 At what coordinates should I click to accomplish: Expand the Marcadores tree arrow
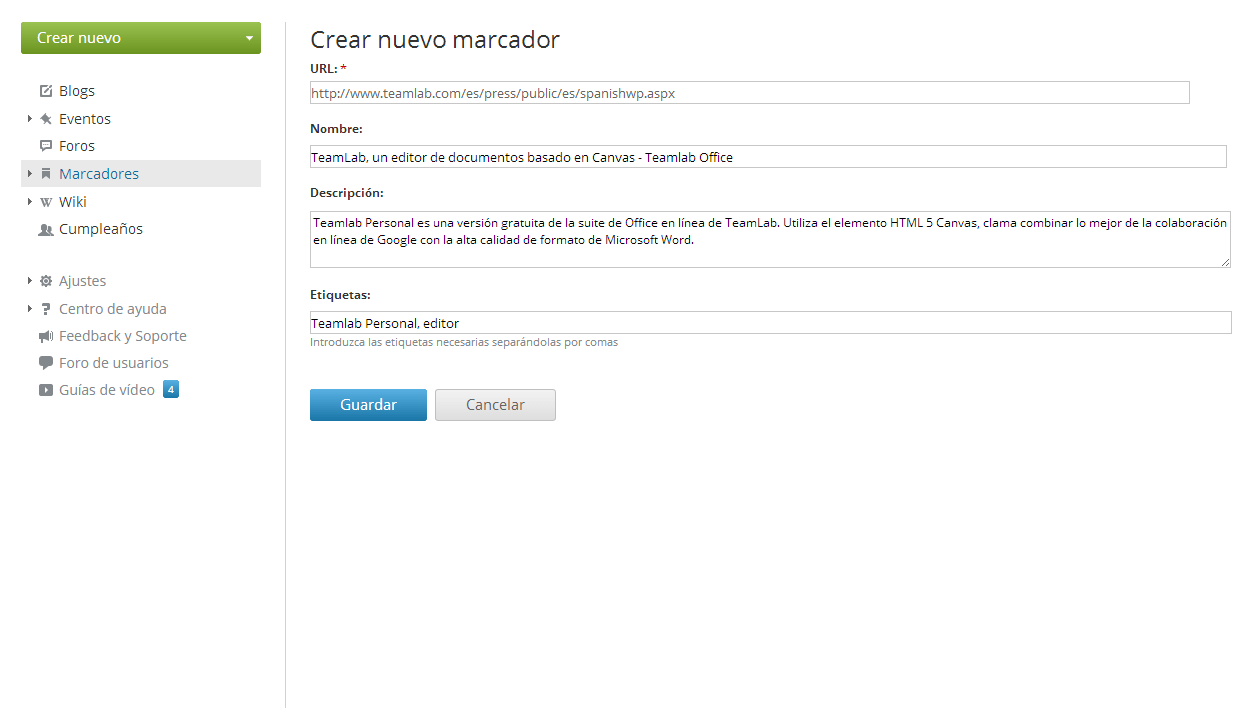coord(30,174)
